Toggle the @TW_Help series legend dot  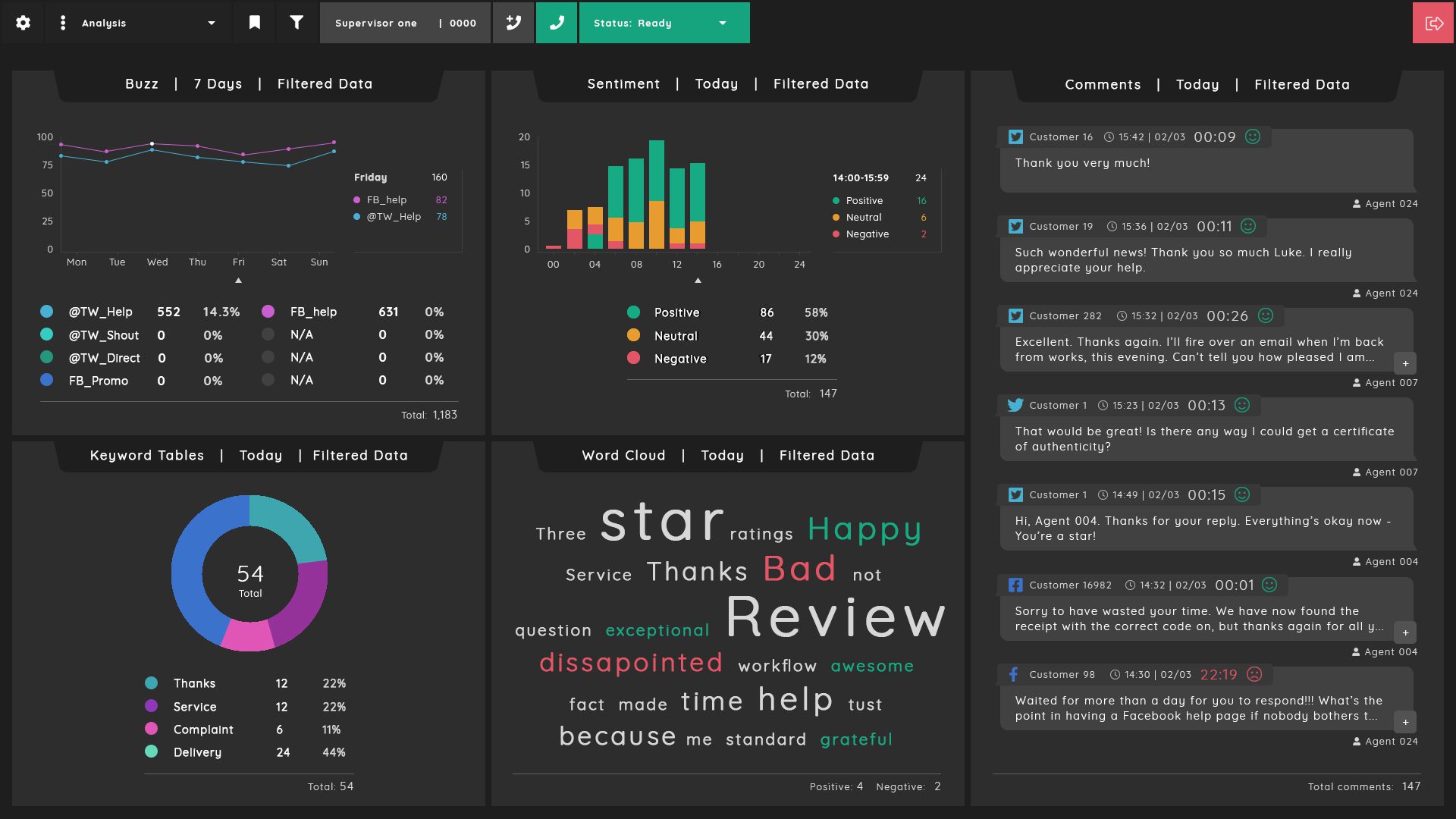[46, 312]
